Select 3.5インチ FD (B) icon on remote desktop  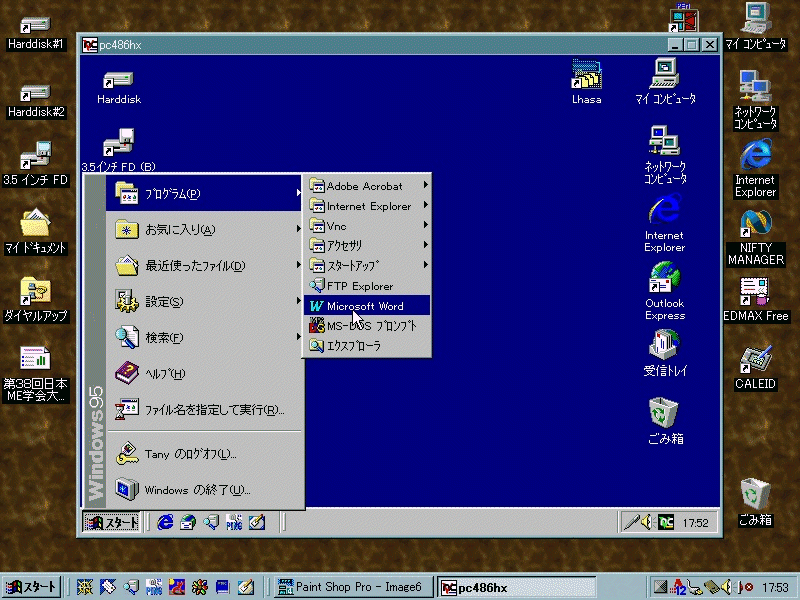click(x=119, y=149)
